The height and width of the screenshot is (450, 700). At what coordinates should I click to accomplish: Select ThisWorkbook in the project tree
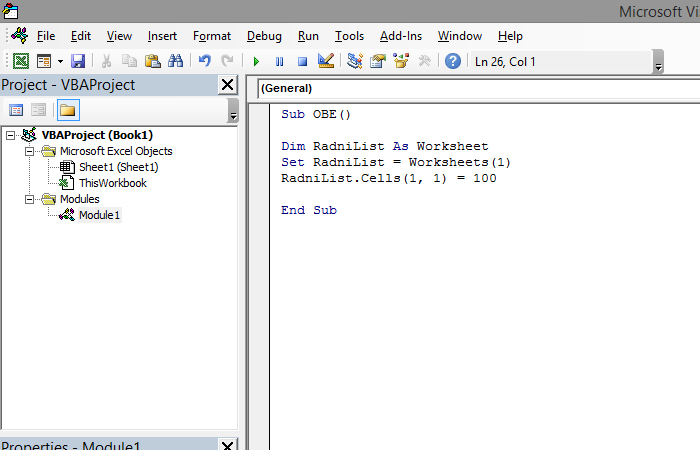pyautogui.click(x=112, y=183)
